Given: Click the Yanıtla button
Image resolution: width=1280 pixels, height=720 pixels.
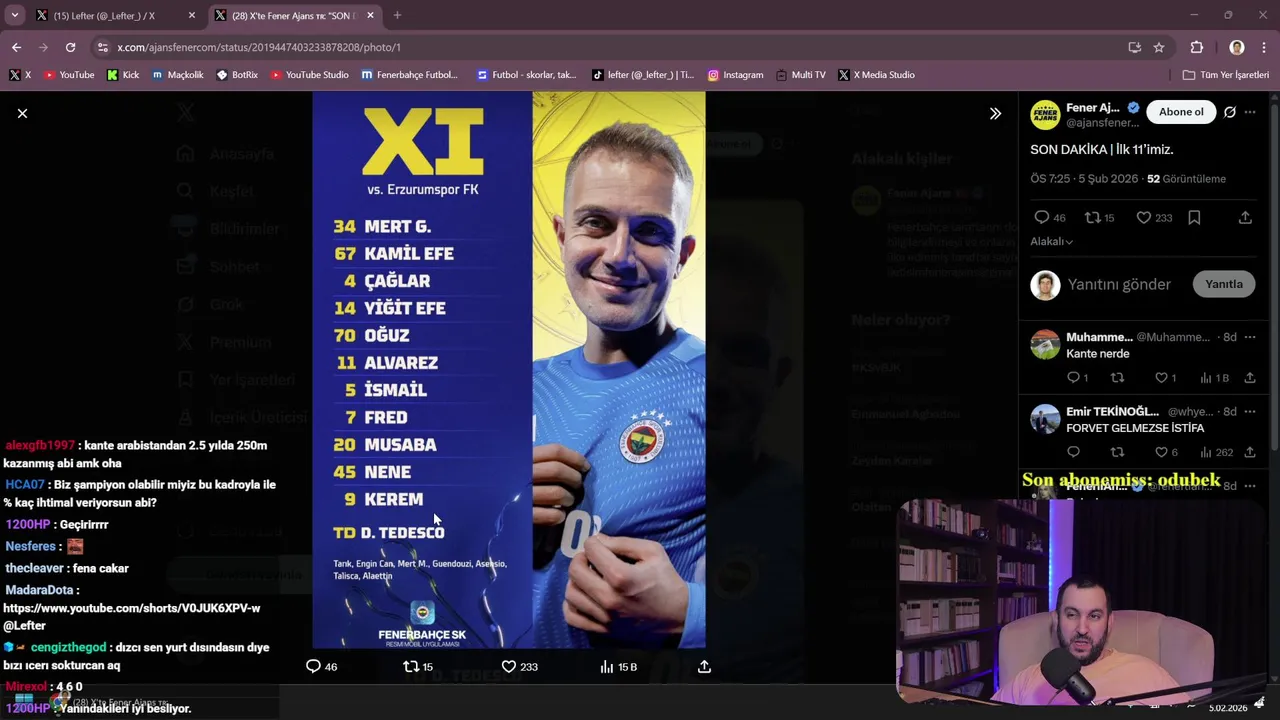Looking at the screenshot, I should (1223, 284).
